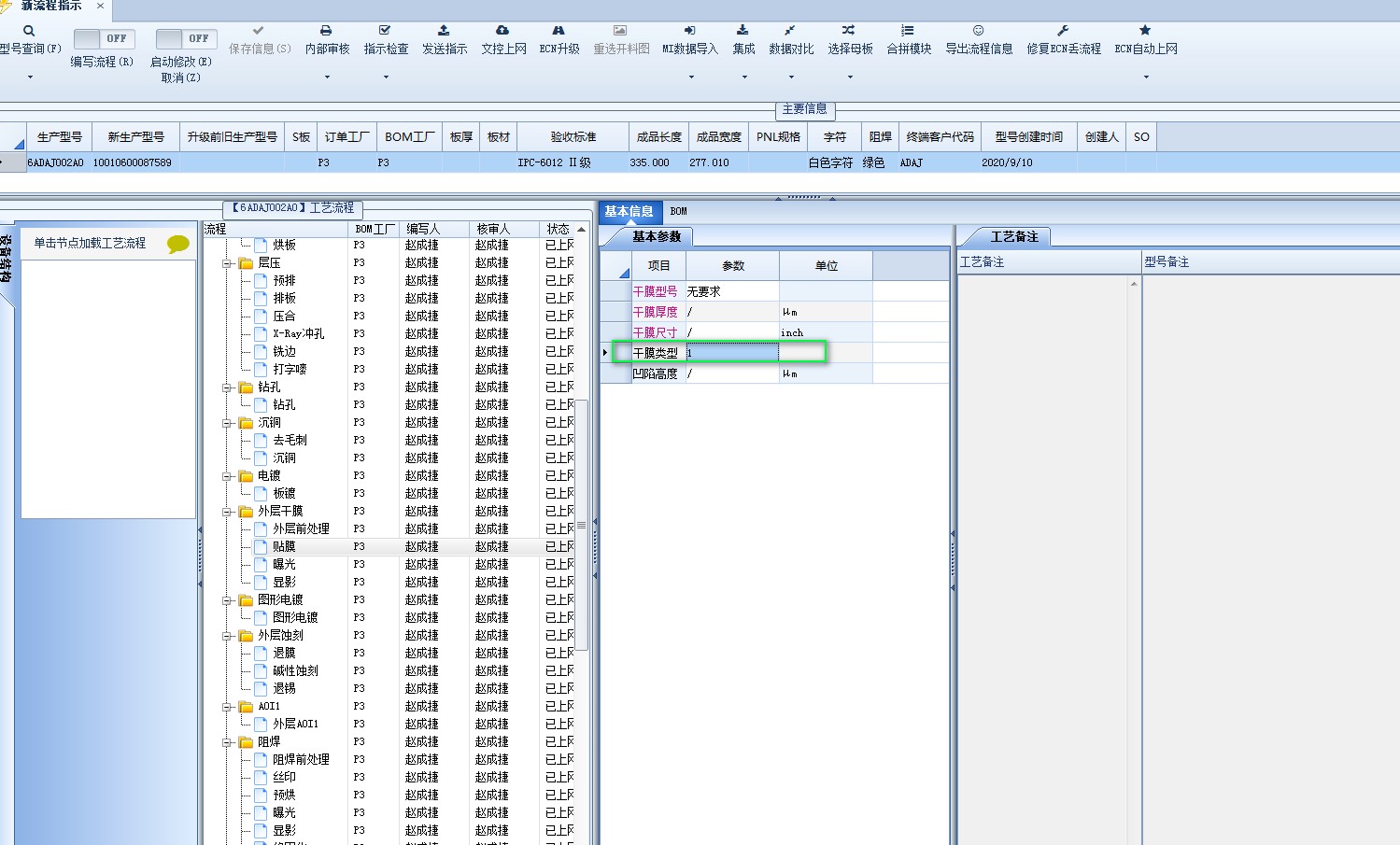Collapse the 沉铜 tree node

pos(227,423)
